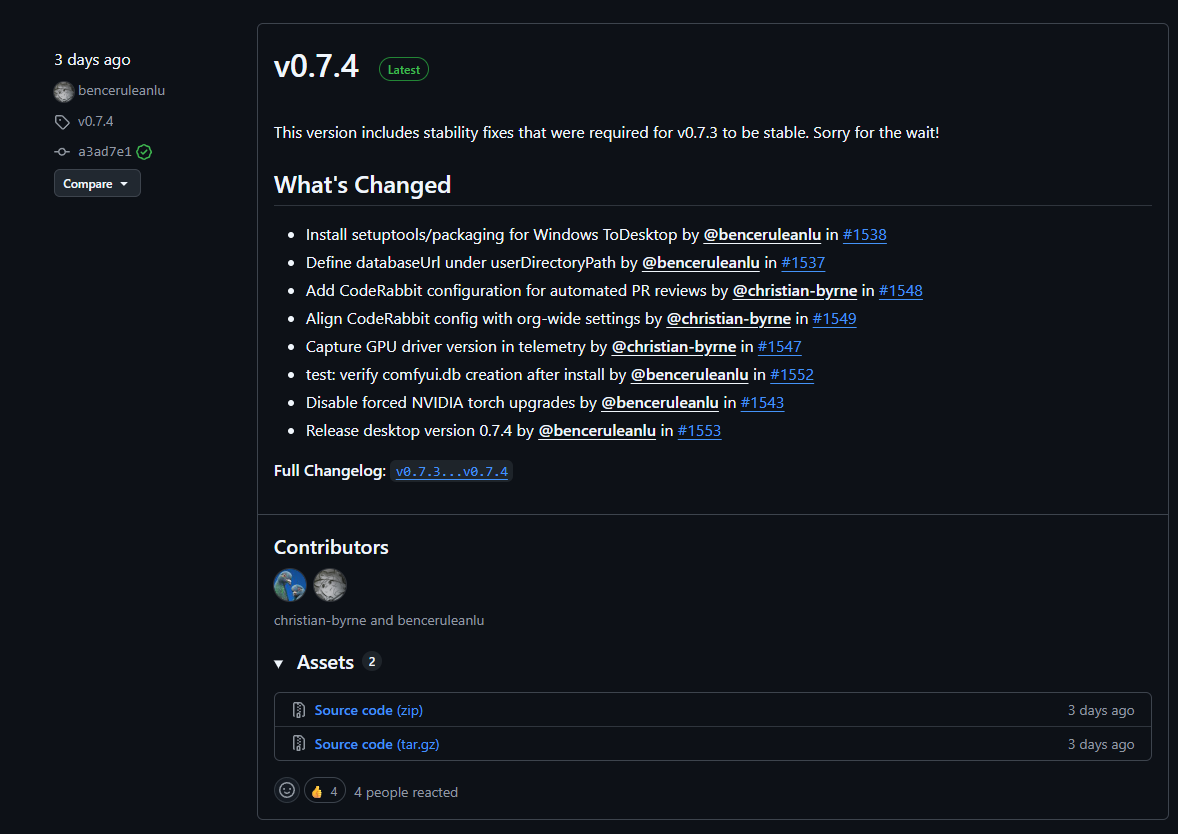
Task: Open benceruleanlu contributor avatar under Contributors
Action: click(330, 585)
